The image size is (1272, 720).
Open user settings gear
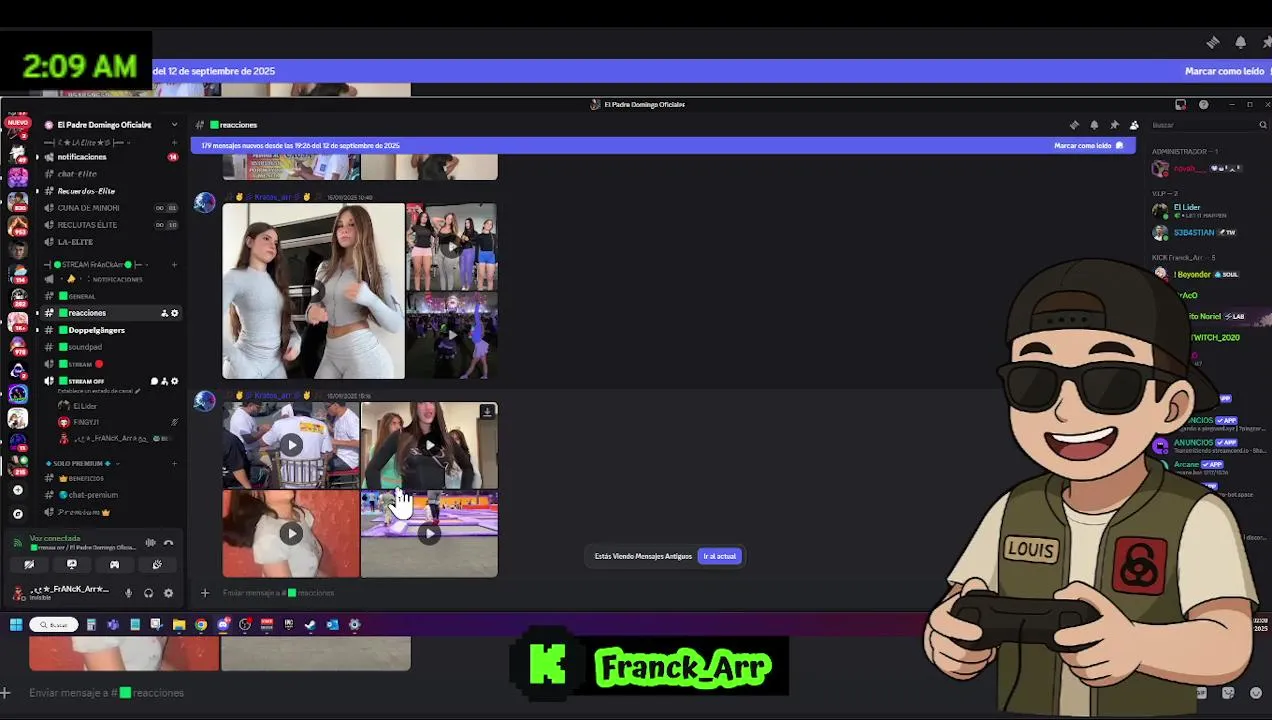point(168,593)
